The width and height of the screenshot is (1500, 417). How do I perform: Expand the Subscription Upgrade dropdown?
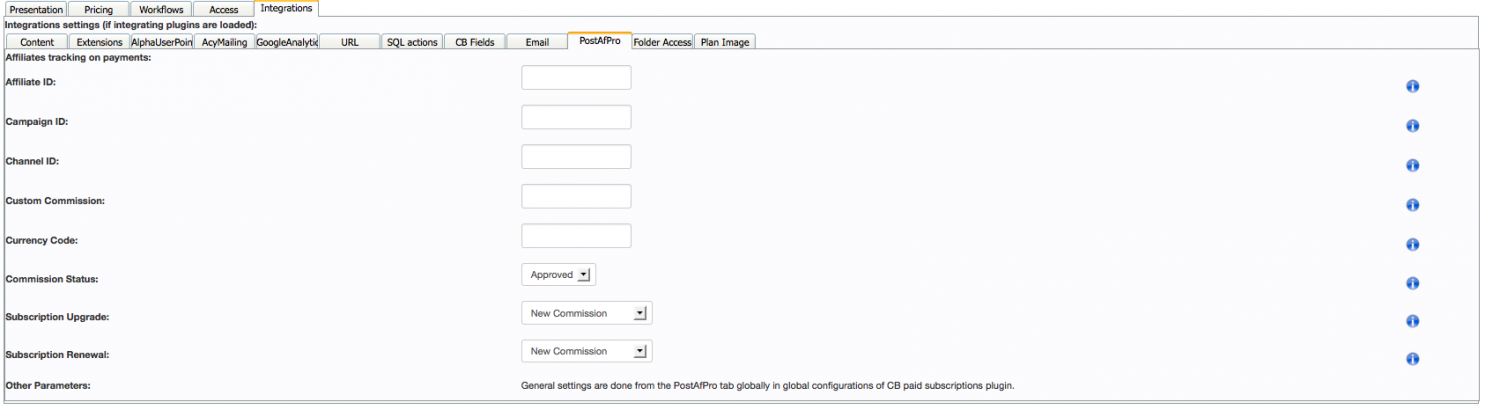(x=587, y=313)
